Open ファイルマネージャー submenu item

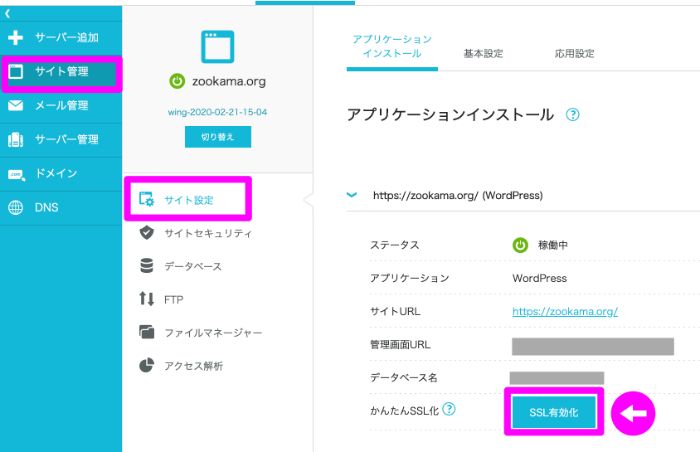(x=213, y=333)
